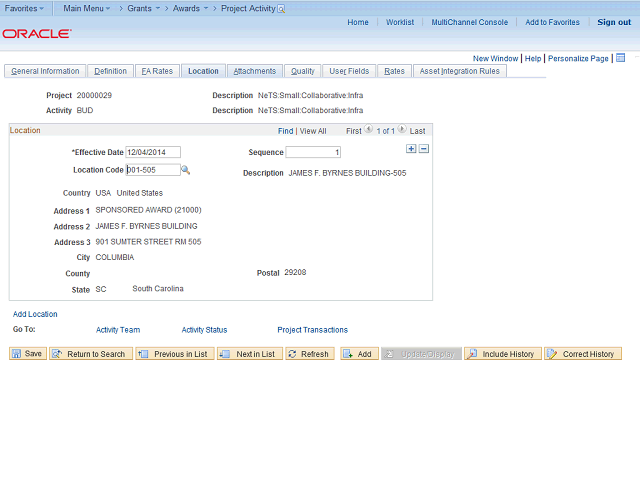This screenshot has height=480, width=640.
Task: Go to Next in List
Action: (x=250, y=353)
